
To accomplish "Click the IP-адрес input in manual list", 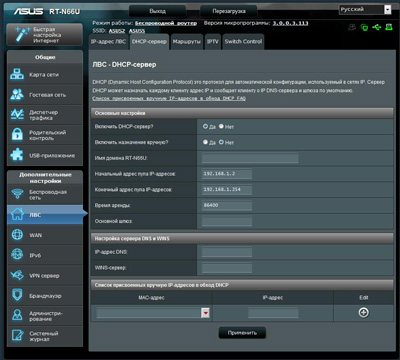I will (273, 313).
